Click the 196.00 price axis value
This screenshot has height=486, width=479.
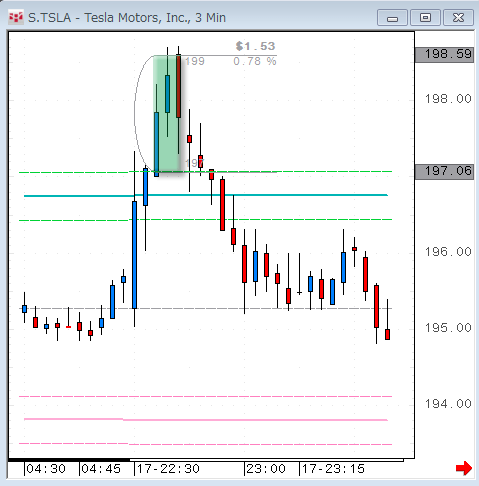tap(448, 252)
